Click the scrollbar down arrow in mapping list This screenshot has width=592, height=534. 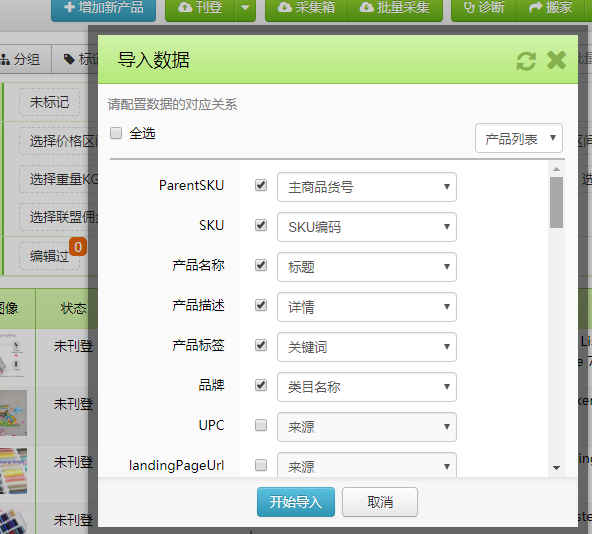pos(556,468)
